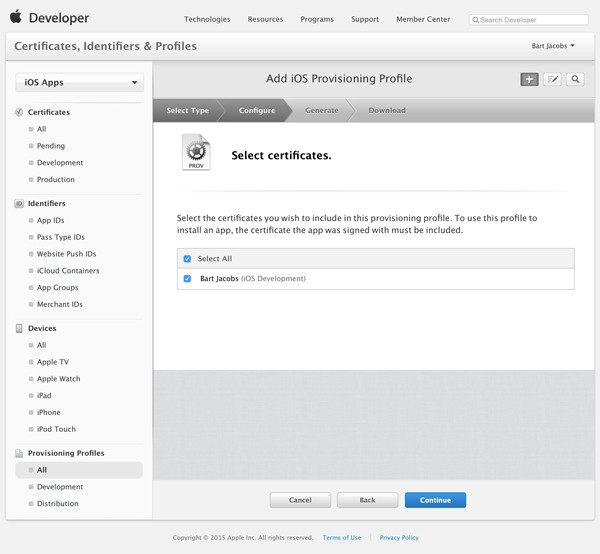Screen dimensions: 600x554
Task: Click the Devices section heading
Action: tap(42, 328)
